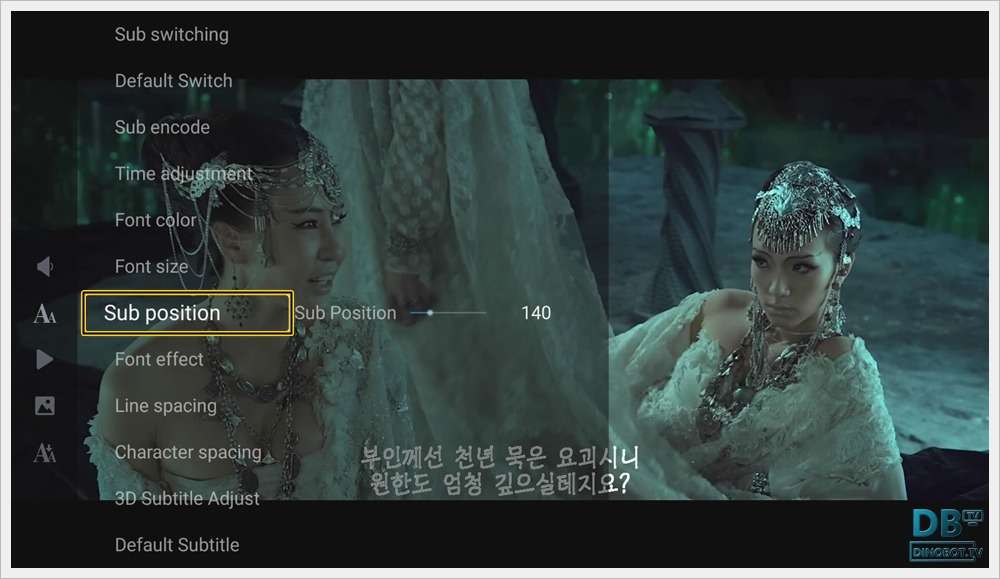The width and height of the screenshot is (1000, 579).
Task: Open Sub encode setting
Action: (x=162, y=128)
